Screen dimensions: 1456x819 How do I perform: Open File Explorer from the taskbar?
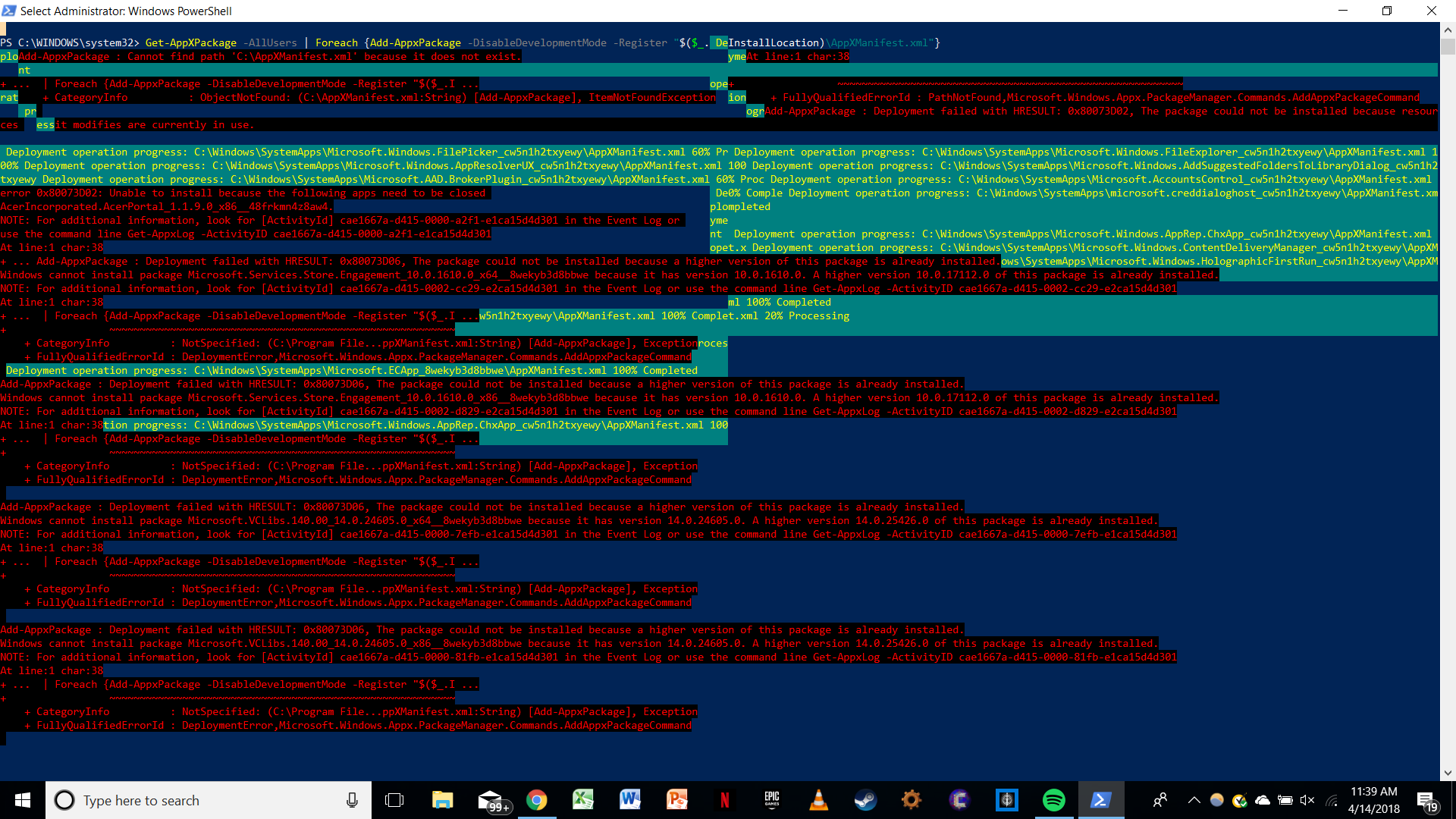click(442, 800)
